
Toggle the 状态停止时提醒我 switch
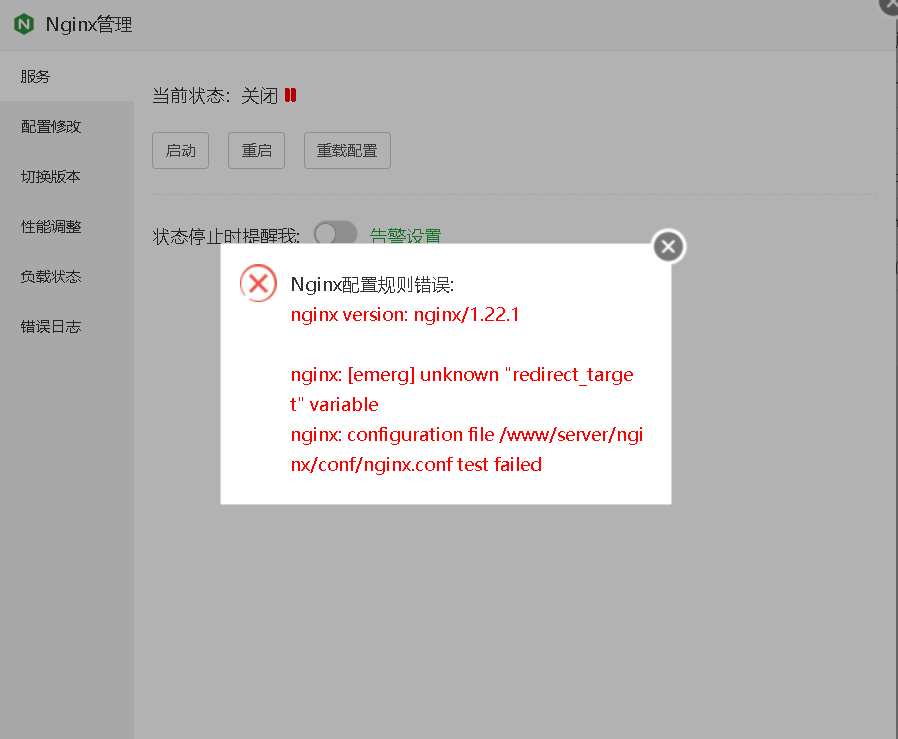[x=336, y=233]
